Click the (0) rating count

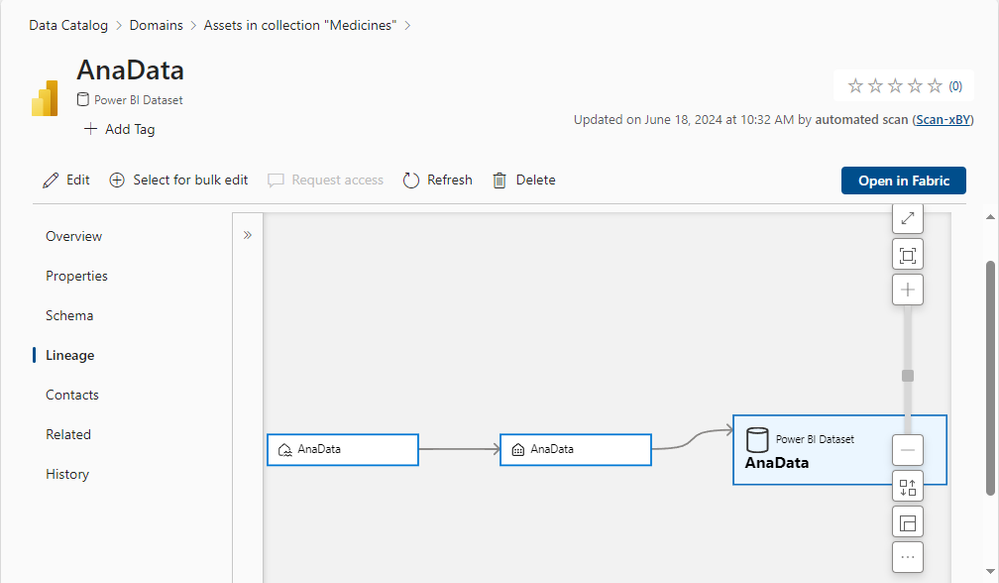(x=955, y=86)
